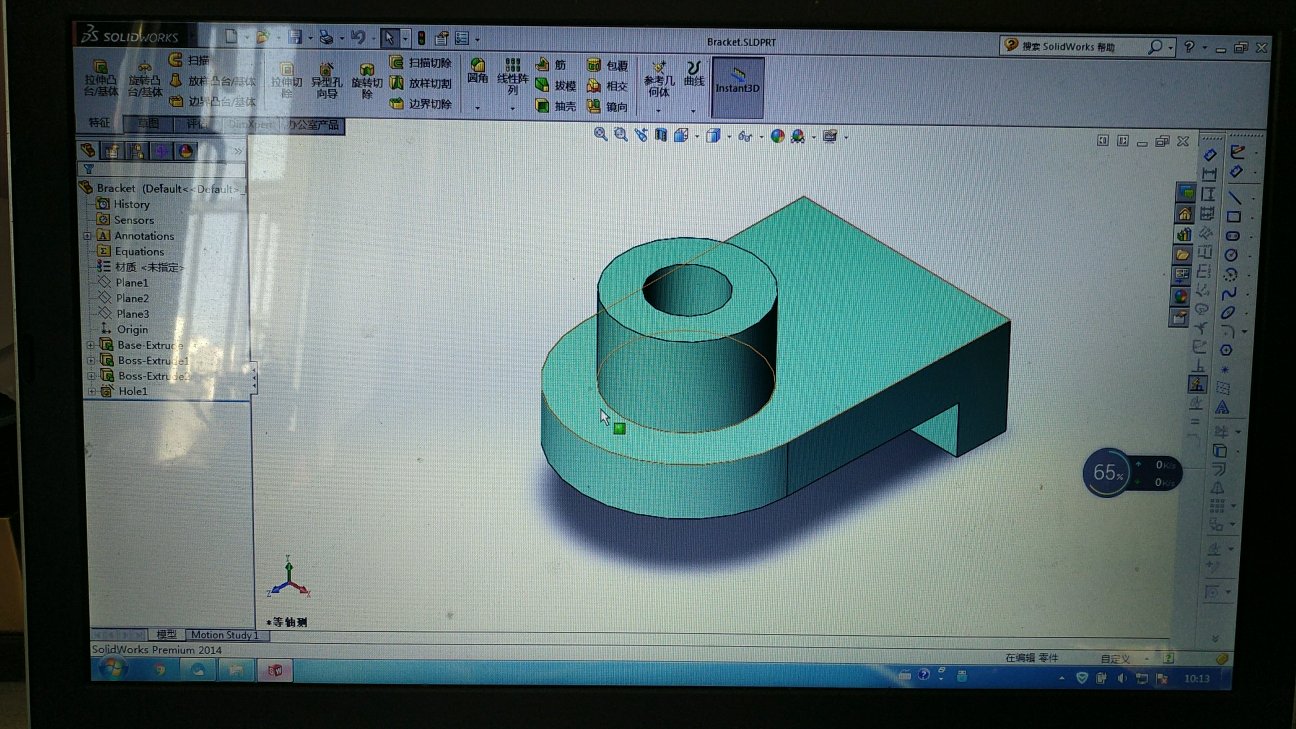This screenshot has width=1296, height=729.
Task: Open the Hole Wizard (异型孔向导)
Action: click(x=326, y=80)
